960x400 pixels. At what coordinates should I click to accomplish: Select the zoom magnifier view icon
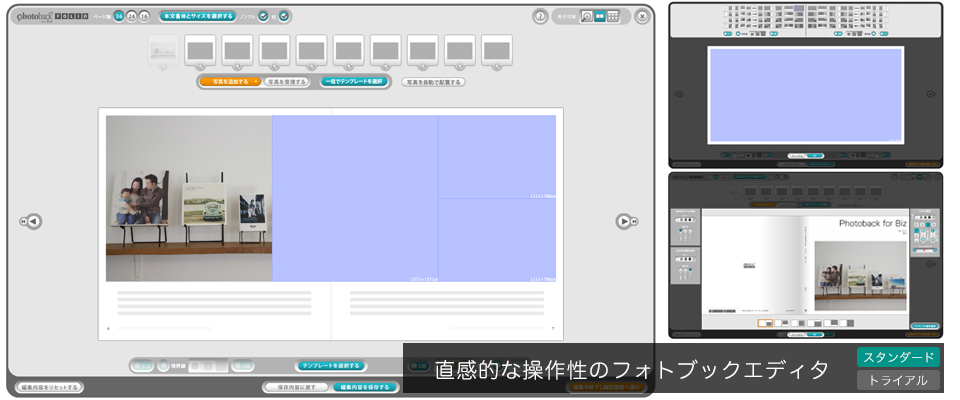point(587,17)
